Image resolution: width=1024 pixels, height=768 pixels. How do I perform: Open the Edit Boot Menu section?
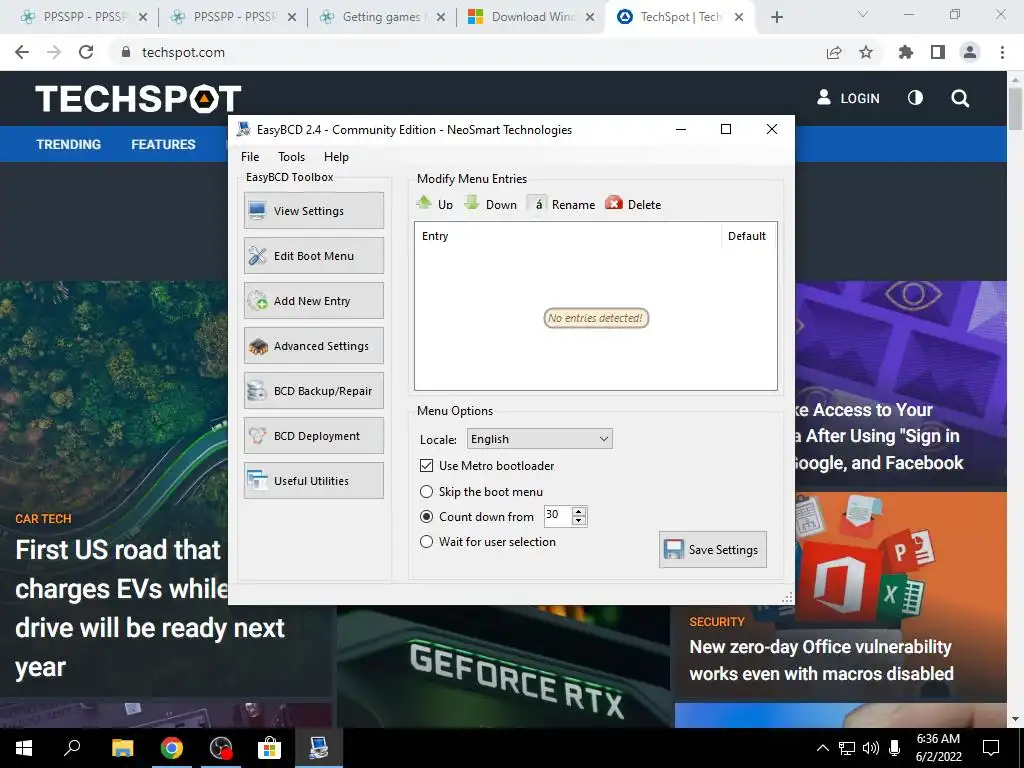coord(313,255)
